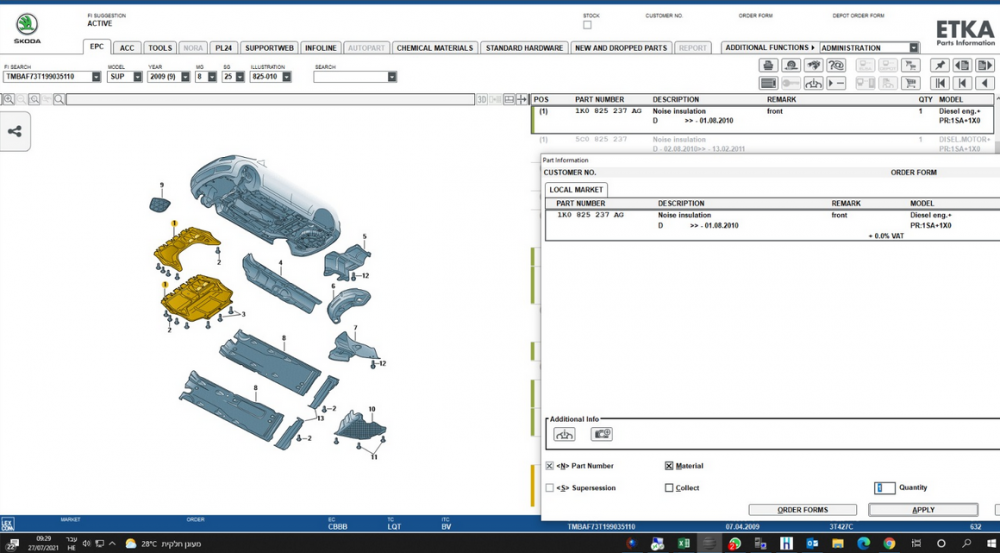Switch to the EPC tab
1000x553 pixels.
pos(97,47)
